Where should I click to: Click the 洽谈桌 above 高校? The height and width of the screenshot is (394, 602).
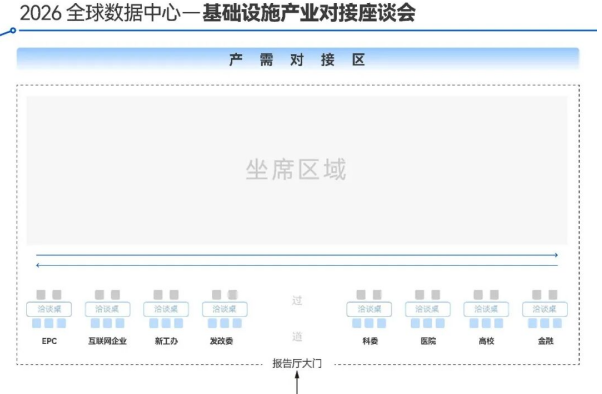[x=486, y=309]
